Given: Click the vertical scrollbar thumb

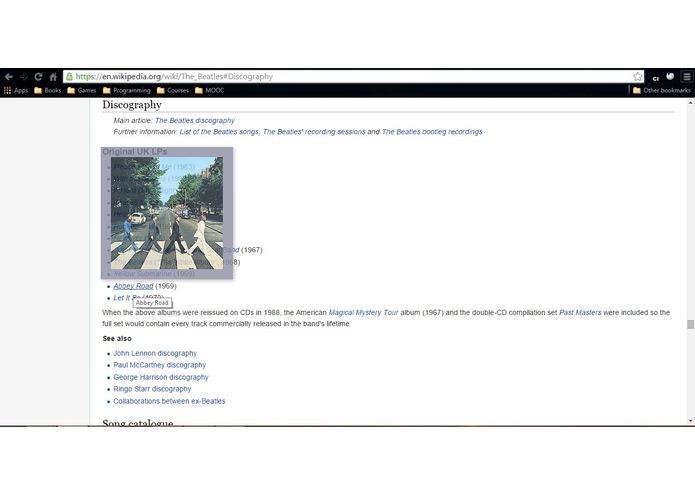Looking at the screenshot, I should pyautogui.click(x=690, y=324).
